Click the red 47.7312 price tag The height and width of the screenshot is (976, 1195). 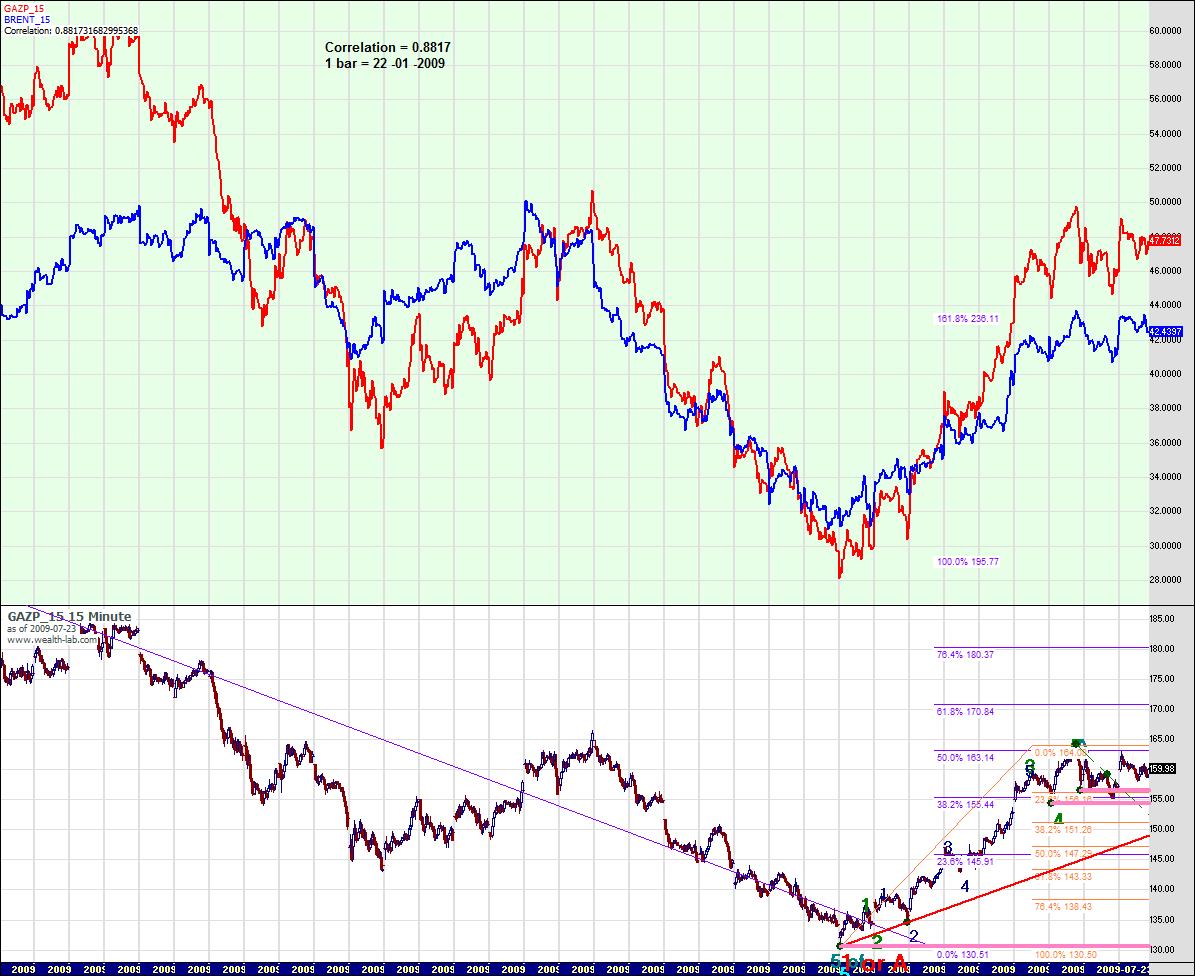(1165, 241)
